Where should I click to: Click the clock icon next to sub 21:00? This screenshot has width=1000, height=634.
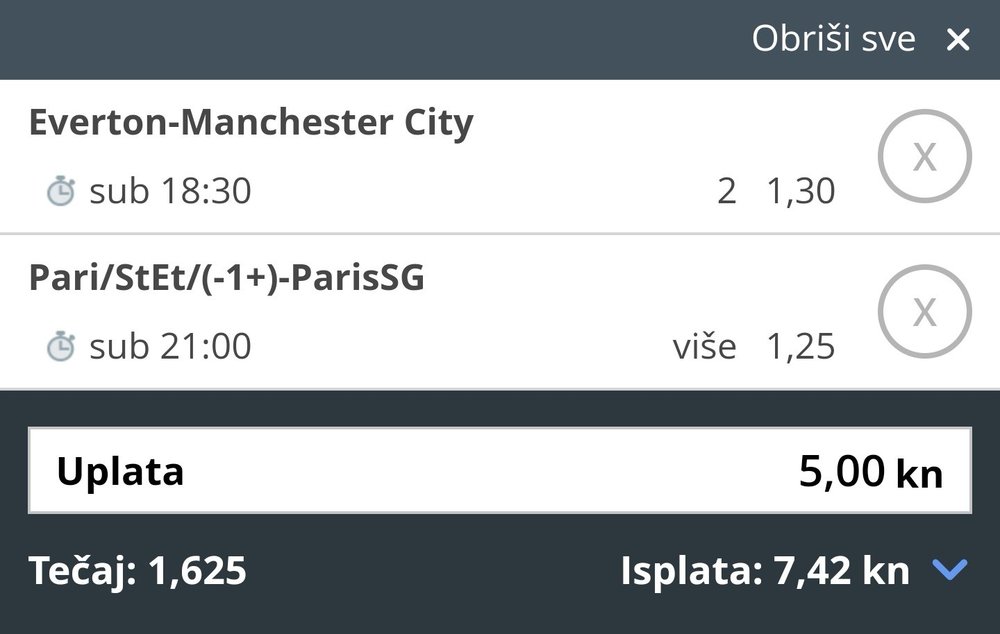coord(61,347)
